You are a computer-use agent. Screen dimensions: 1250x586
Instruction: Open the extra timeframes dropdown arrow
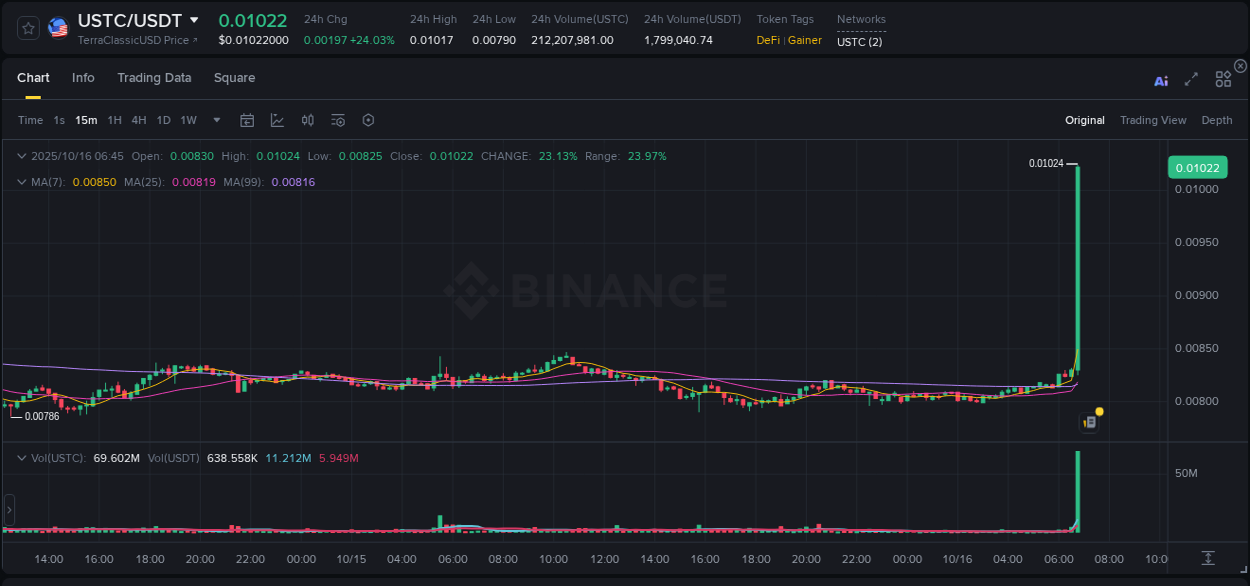click(215, 120)
